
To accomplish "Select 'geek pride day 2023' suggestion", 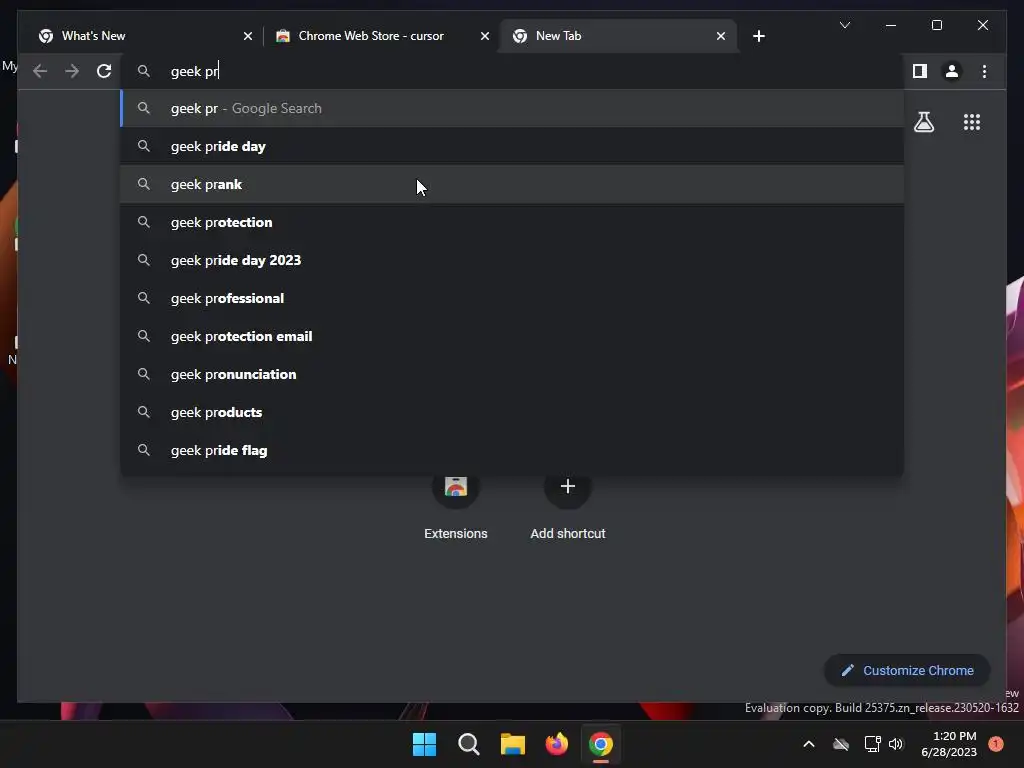I will [x=513, y=260].
